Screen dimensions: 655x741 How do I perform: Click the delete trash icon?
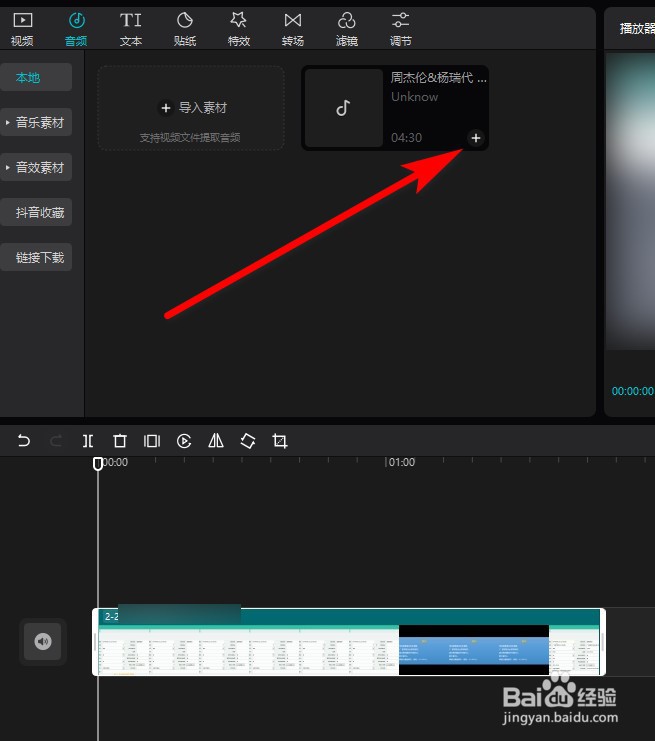[120, 441]
